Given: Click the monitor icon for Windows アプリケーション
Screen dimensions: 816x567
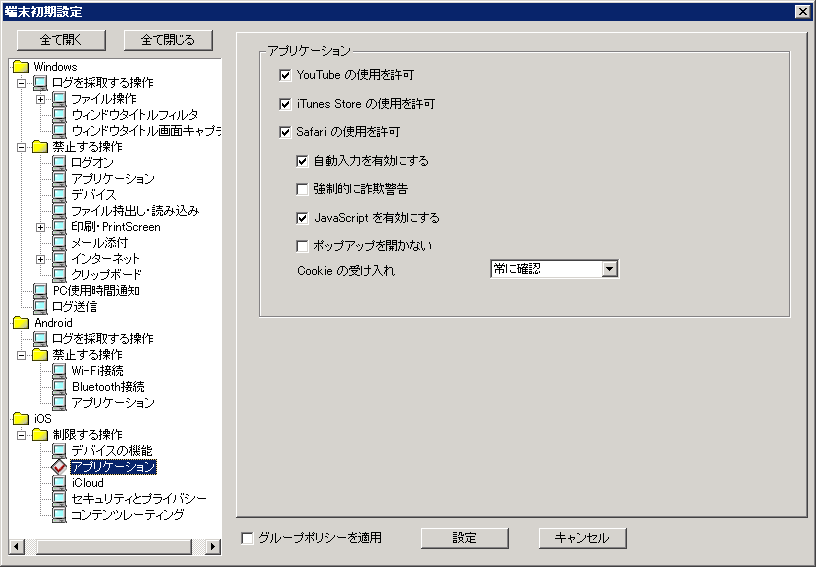Looking at the screenshot, I should point(59,179).
